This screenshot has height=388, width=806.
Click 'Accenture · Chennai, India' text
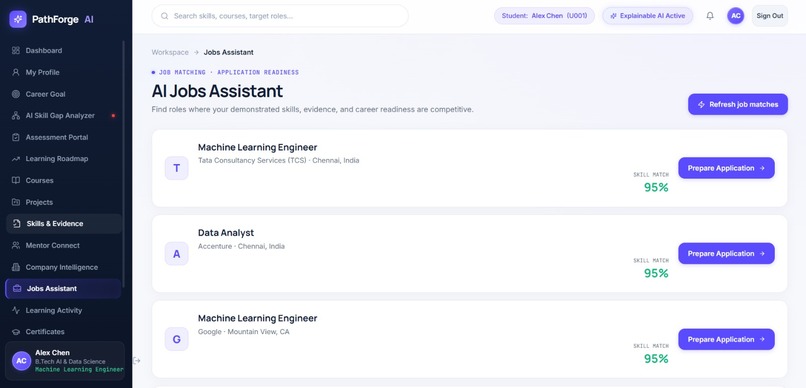coord(241,246)
